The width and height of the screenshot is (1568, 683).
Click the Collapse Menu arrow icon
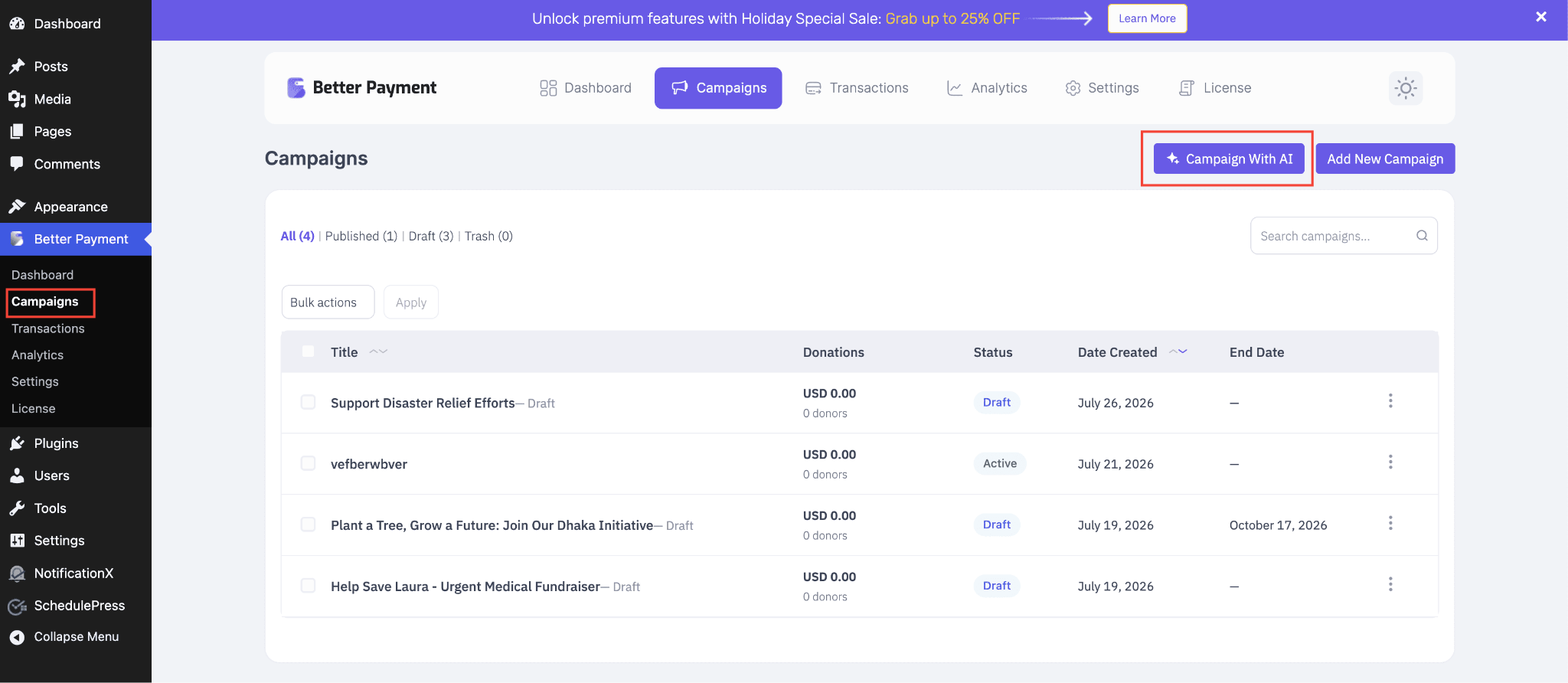coord(17,637)
